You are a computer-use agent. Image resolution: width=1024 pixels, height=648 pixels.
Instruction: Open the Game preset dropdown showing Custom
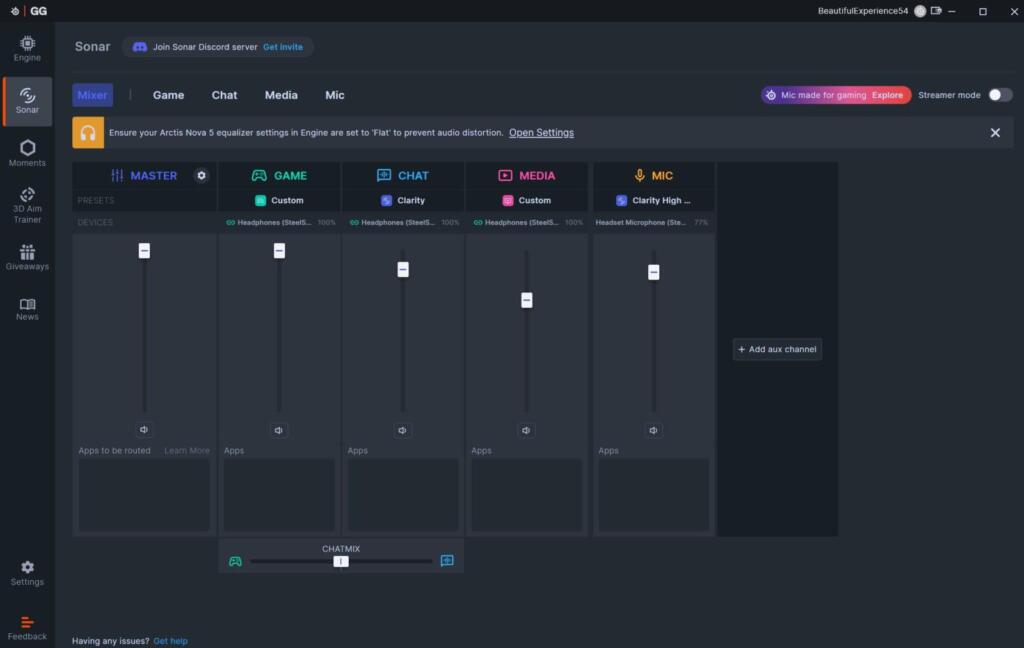[279, 200]
